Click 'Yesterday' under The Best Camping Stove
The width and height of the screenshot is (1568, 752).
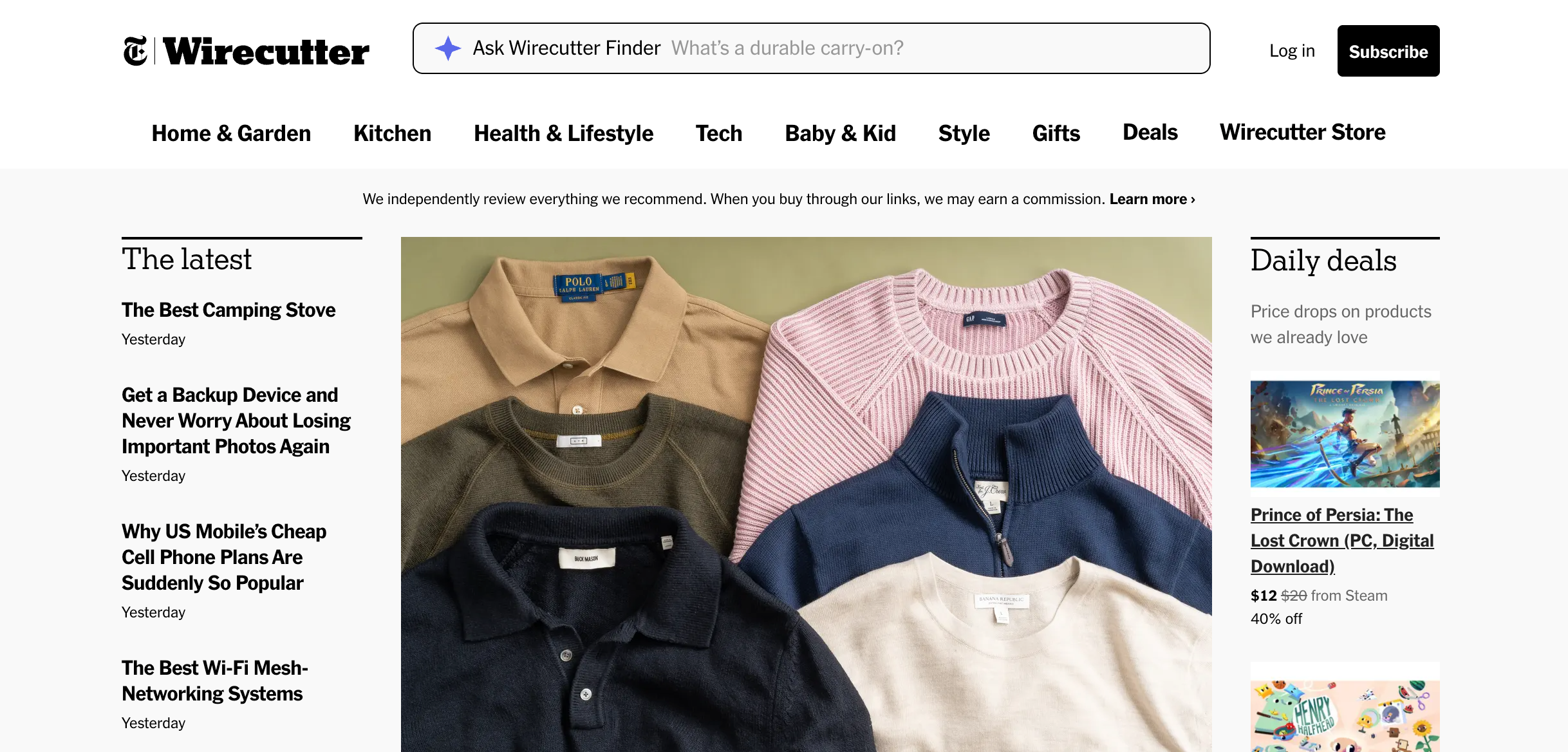point(153,339)
